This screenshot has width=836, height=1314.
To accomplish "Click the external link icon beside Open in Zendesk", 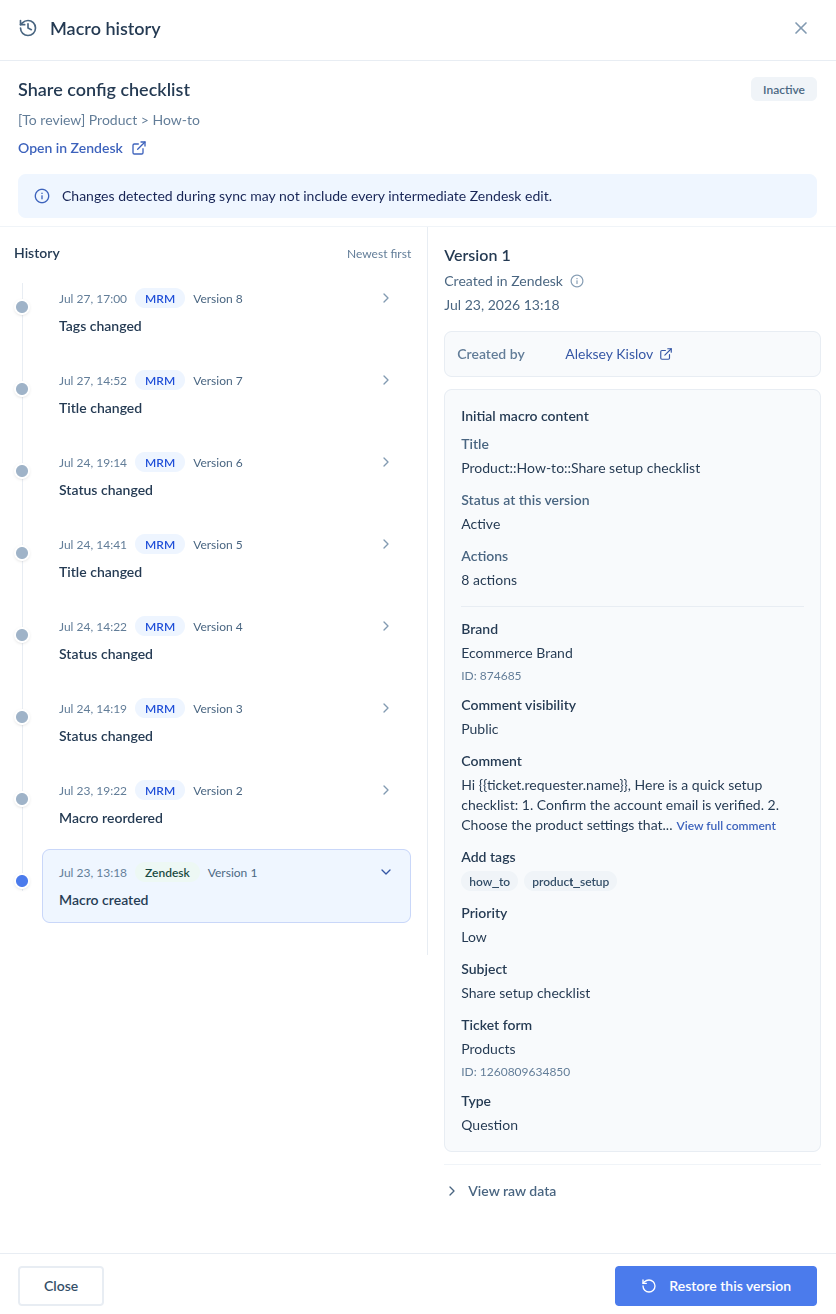I will click(139, 148).
